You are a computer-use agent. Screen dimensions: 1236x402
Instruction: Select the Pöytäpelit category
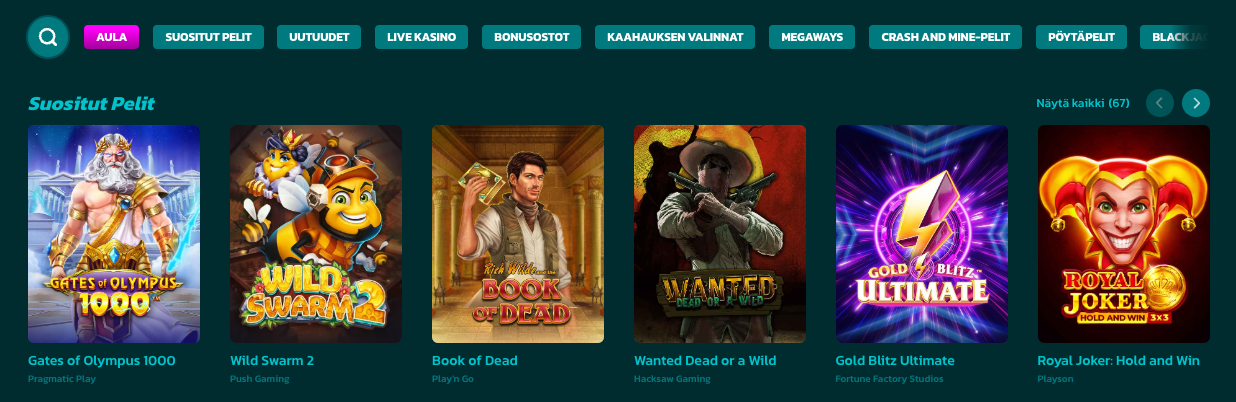(1081, 38)
